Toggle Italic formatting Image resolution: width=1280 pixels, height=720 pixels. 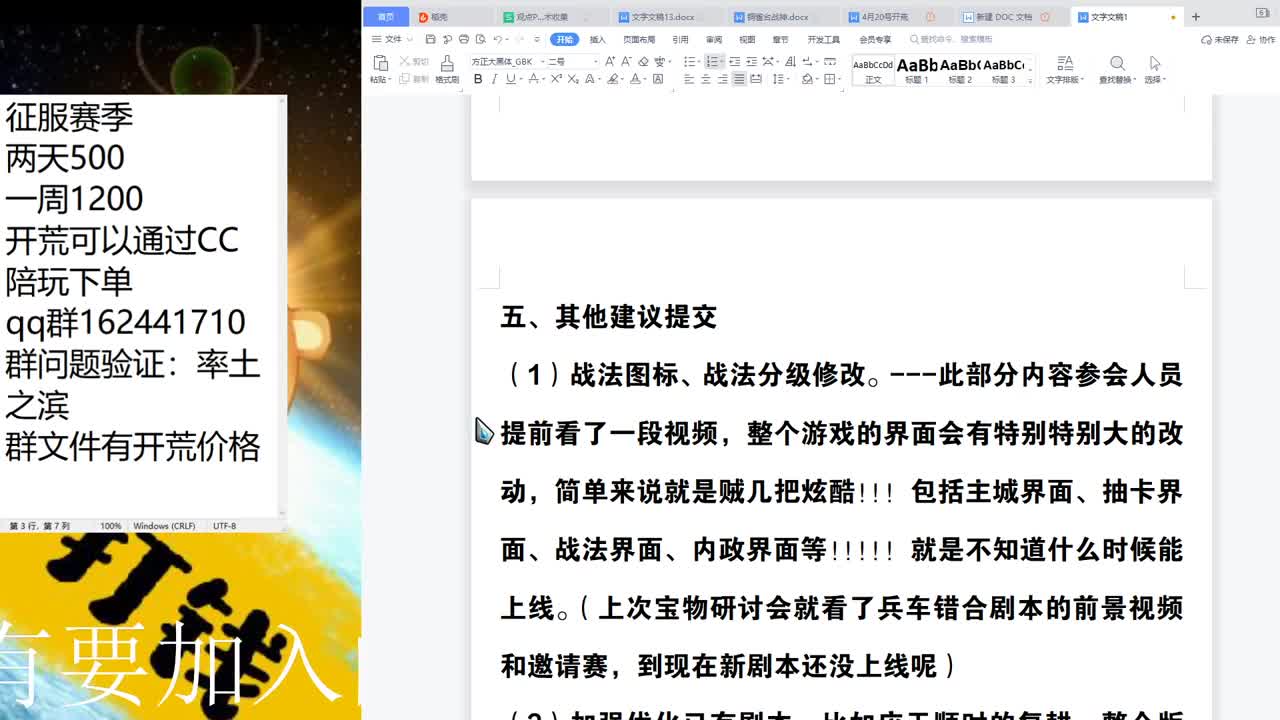tap(494, 79)
